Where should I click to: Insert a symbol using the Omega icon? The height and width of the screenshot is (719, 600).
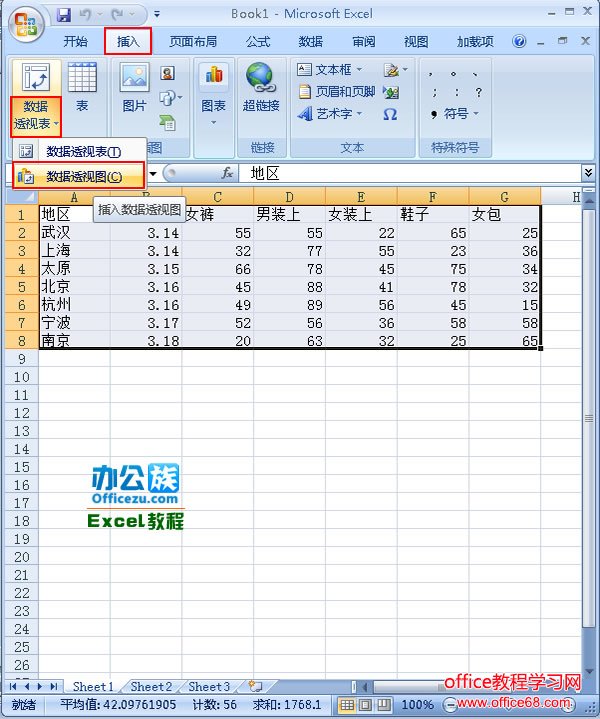(390, 114)
